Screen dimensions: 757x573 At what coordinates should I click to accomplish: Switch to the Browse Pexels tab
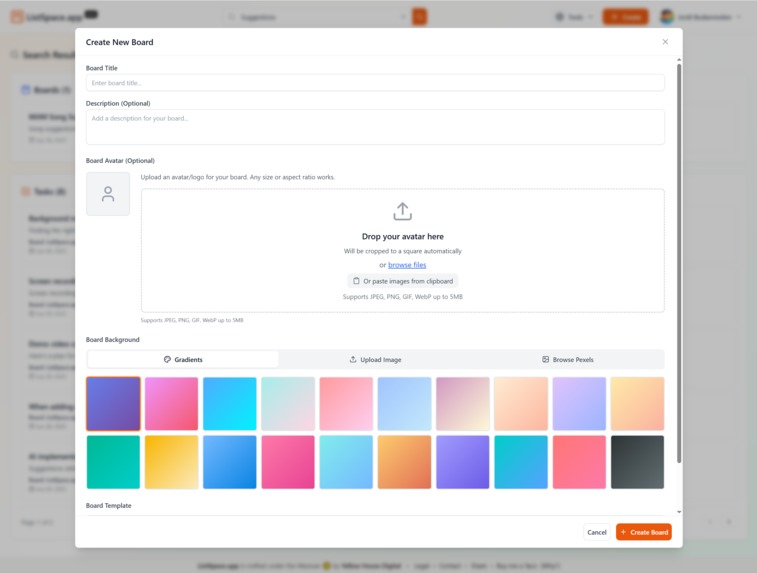[567, 360]
